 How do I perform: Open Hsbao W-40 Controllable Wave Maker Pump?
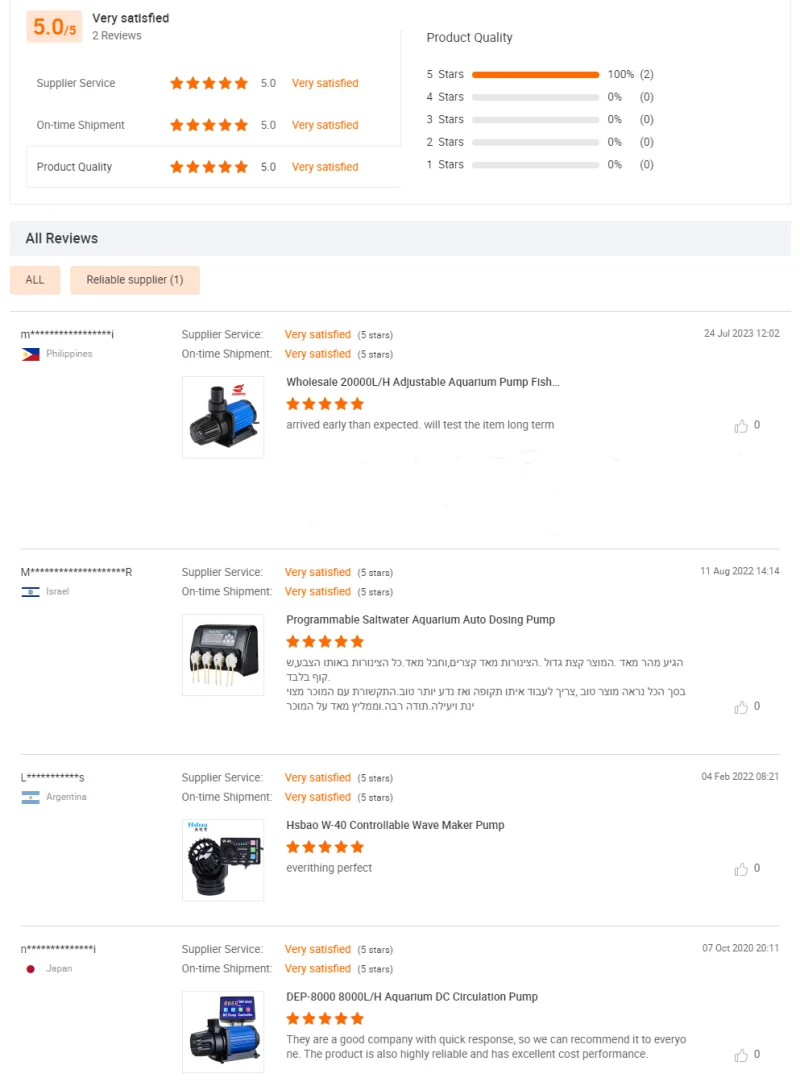(395, 825)
